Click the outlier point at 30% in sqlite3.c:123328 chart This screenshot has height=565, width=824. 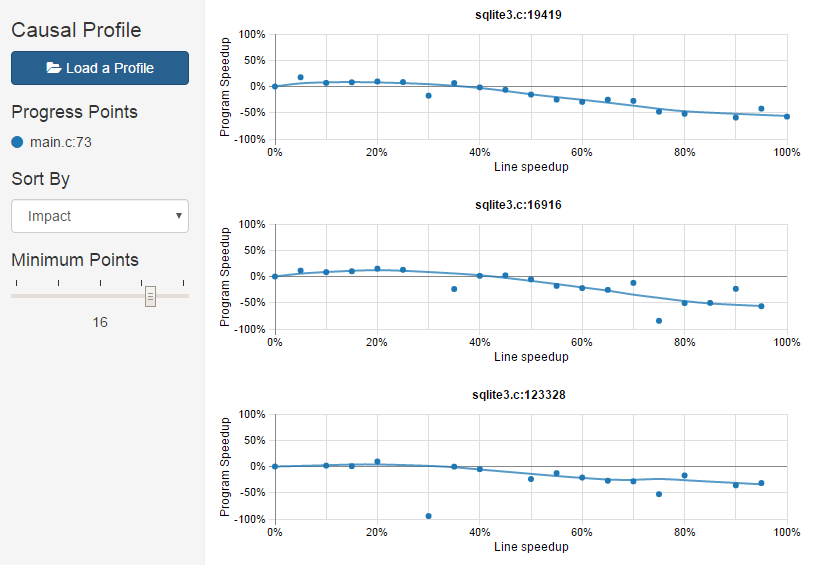428,516
